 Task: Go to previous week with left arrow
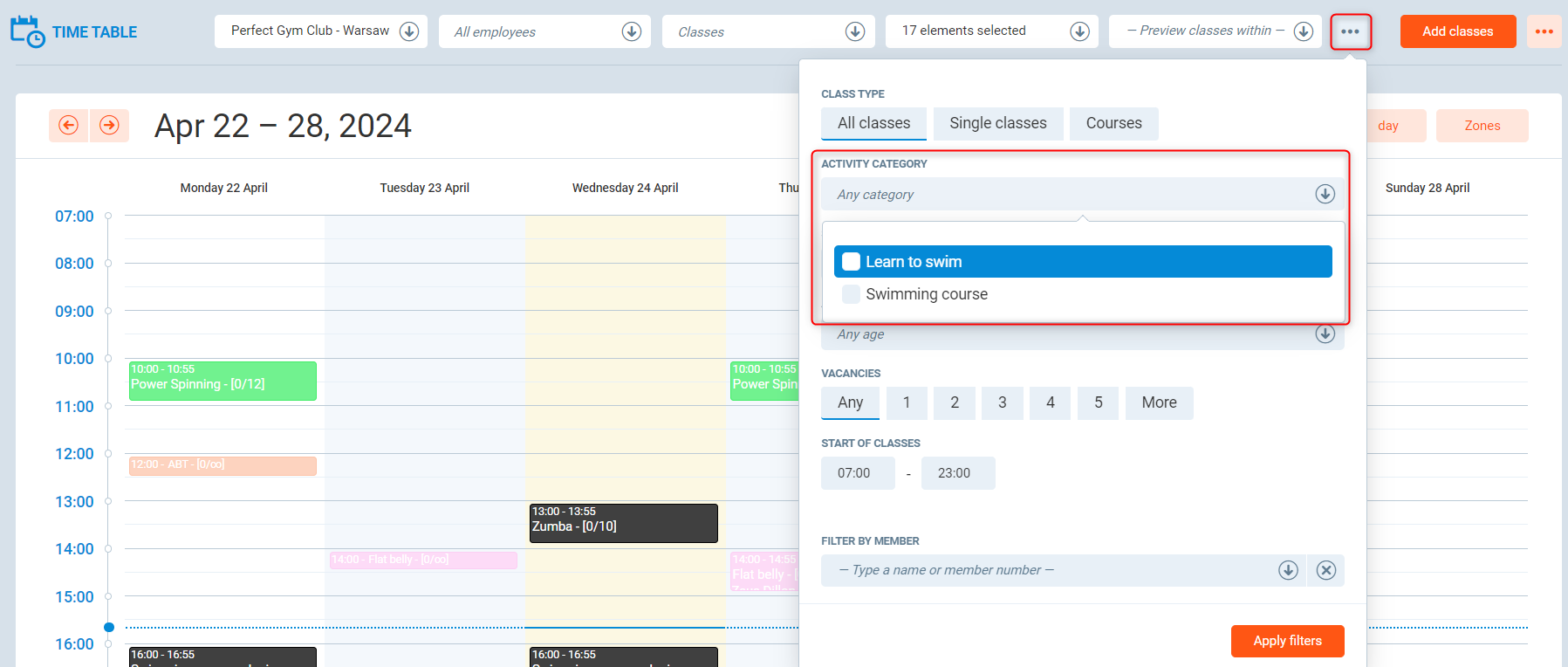68,126
